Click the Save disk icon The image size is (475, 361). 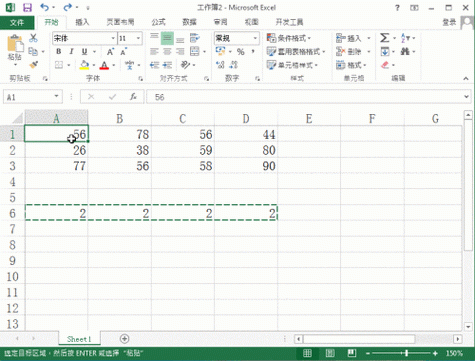27,7
